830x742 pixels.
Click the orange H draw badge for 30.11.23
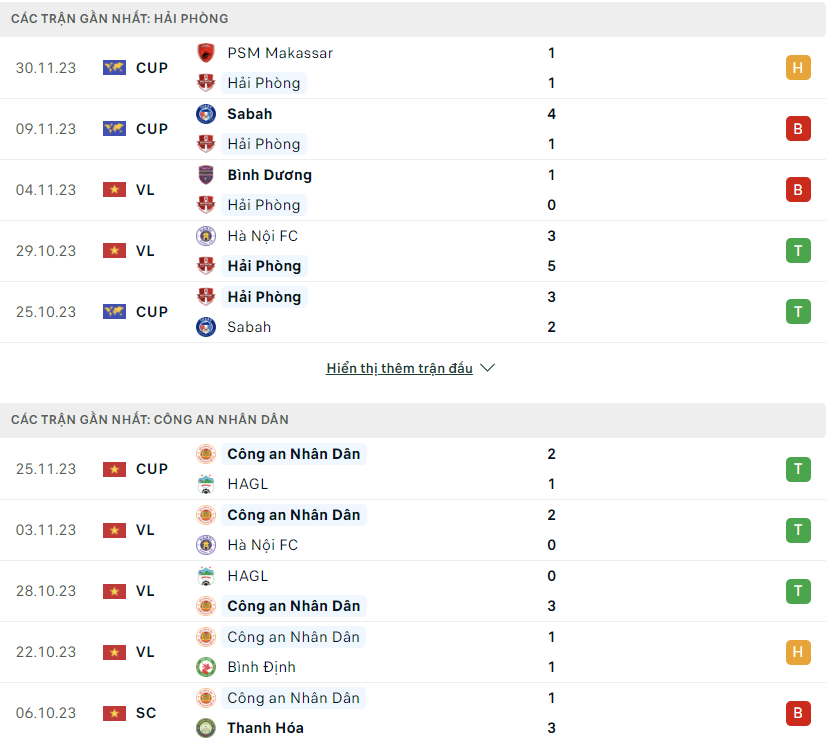[798, 68]
